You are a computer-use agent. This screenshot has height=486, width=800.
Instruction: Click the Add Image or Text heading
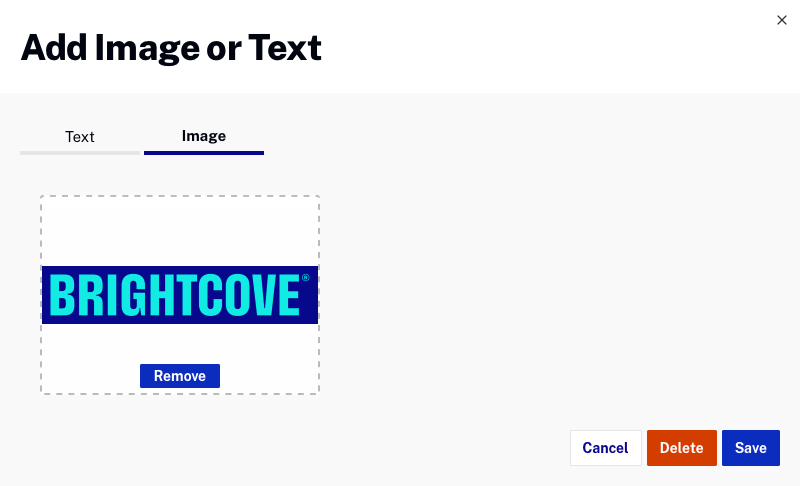click(171, 48)
